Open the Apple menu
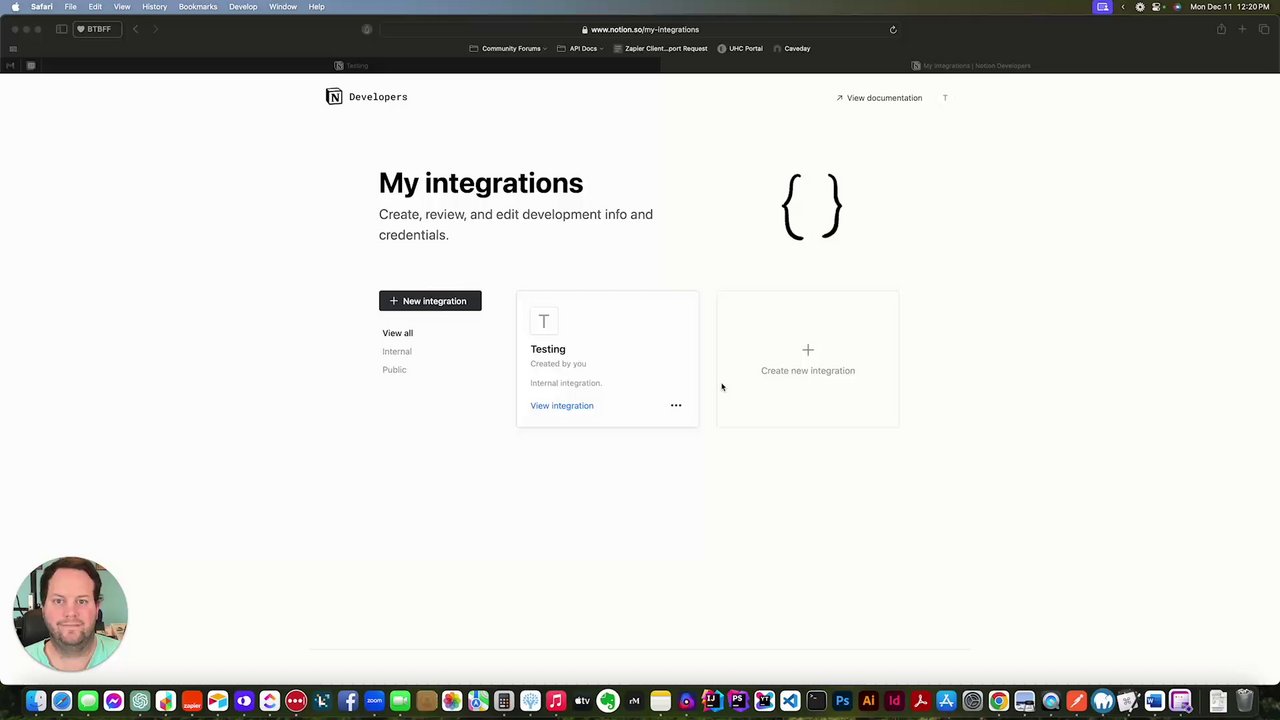The image size is (1280, 720). click(x=15, y=7)
